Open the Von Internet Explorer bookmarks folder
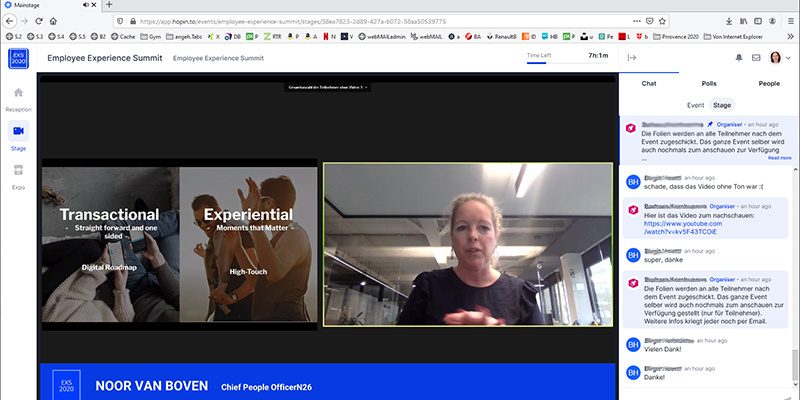This screenshot has height=400, width=800. click(733, 37)
